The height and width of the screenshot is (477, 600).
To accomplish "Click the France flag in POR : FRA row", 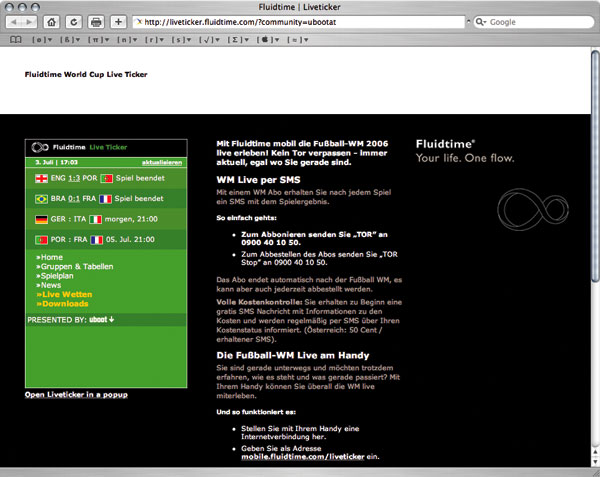I will coord(96,240).
